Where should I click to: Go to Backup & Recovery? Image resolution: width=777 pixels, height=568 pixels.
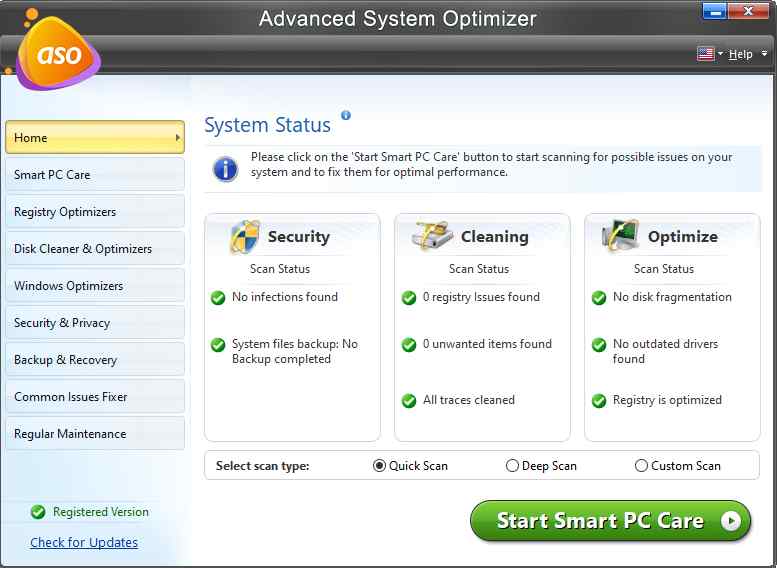coord(95,359)
